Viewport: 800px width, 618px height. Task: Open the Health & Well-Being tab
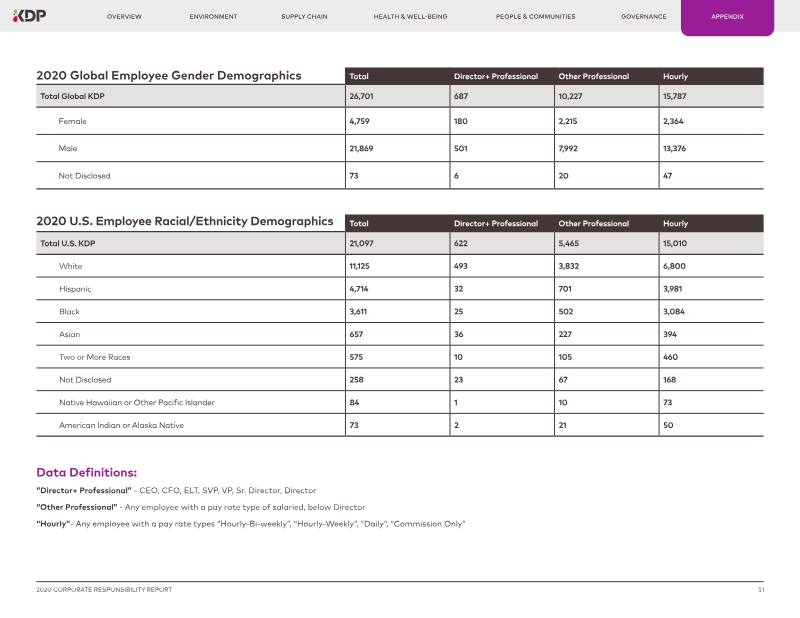click(x=410, y=17)
